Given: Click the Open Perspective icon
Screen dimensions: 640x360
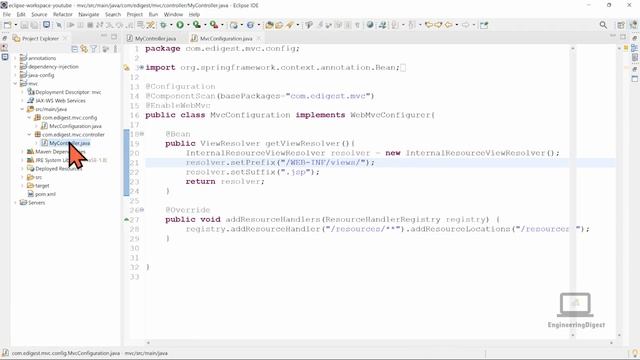Looking at the screenshot, I should [621, 25].
